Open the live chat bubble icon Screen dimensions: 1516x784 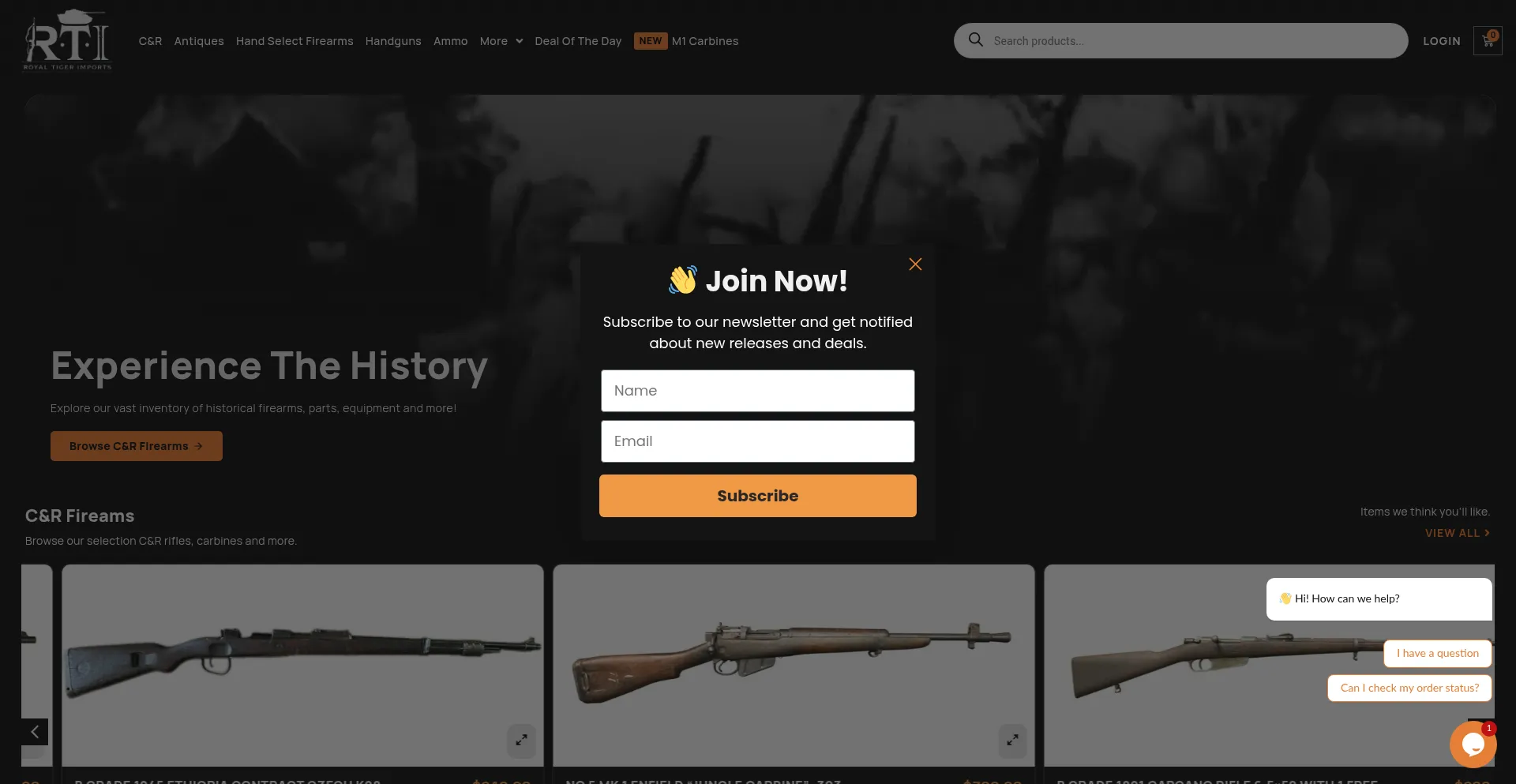pyautogui.click(x=1473, y=744)
